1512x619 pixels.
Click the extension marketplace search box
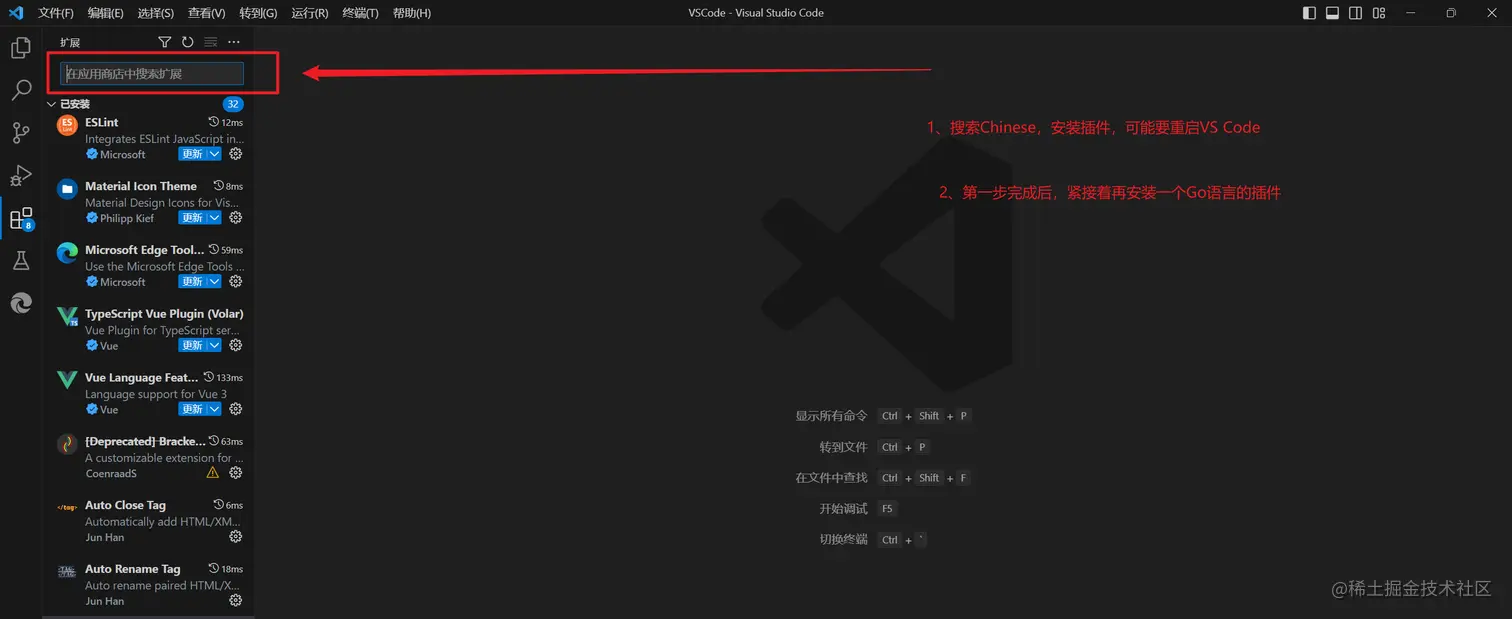(152, 73)
